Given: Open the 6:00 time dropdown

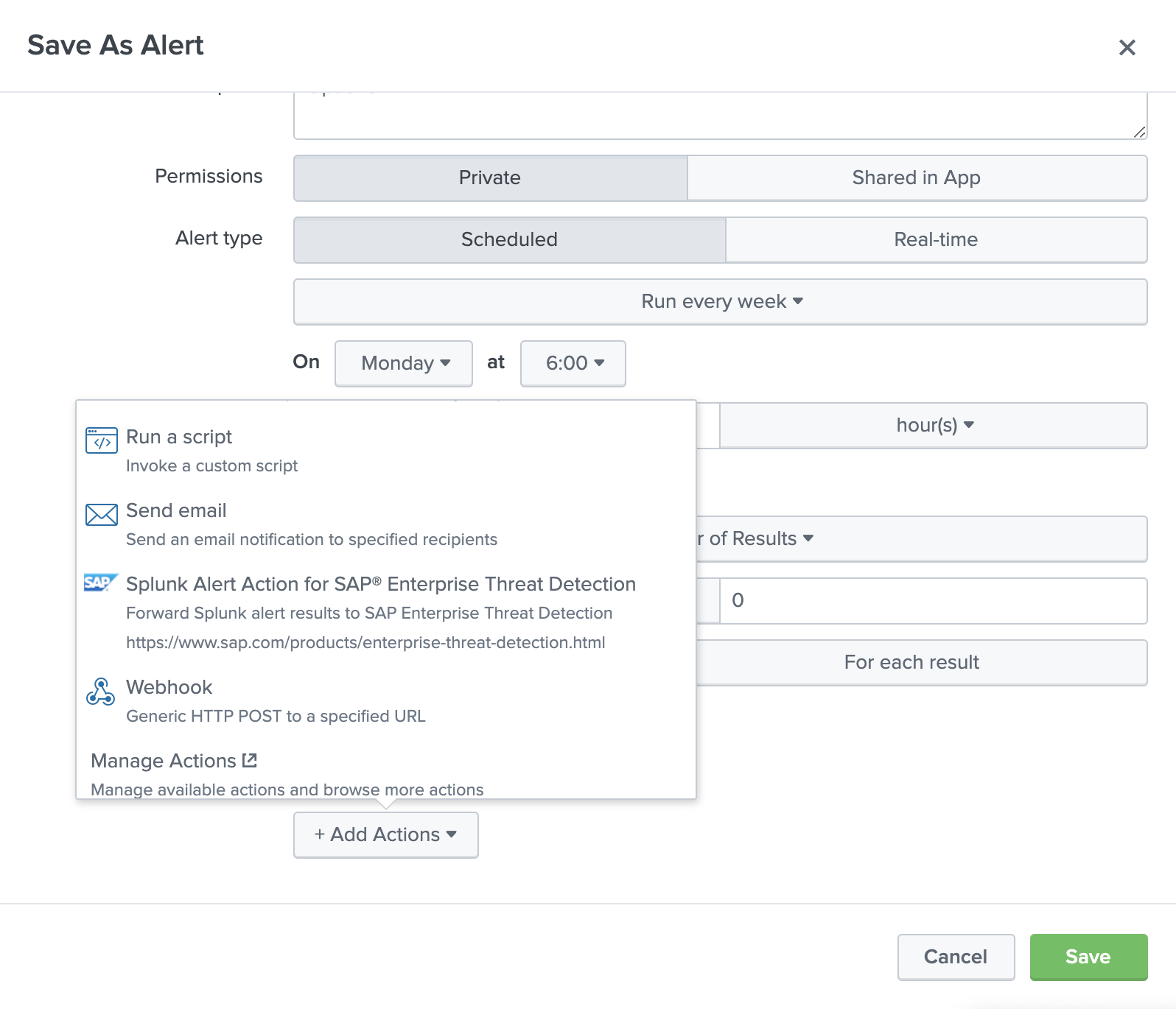Looking at the screenshot, I should 573,363.
